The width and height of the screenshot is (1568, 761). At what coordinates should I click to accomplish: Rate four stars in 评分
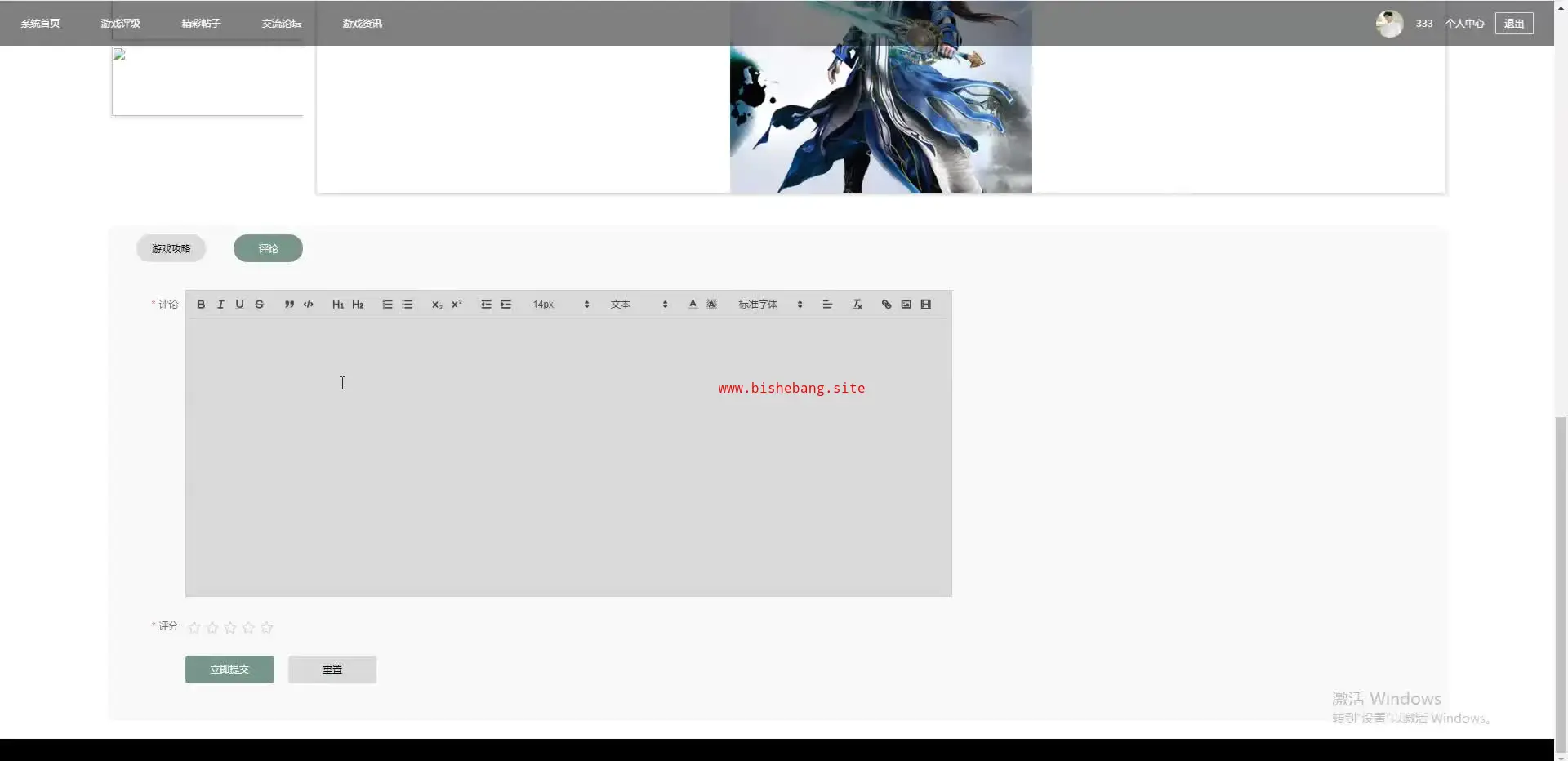(x=248, y=627)
